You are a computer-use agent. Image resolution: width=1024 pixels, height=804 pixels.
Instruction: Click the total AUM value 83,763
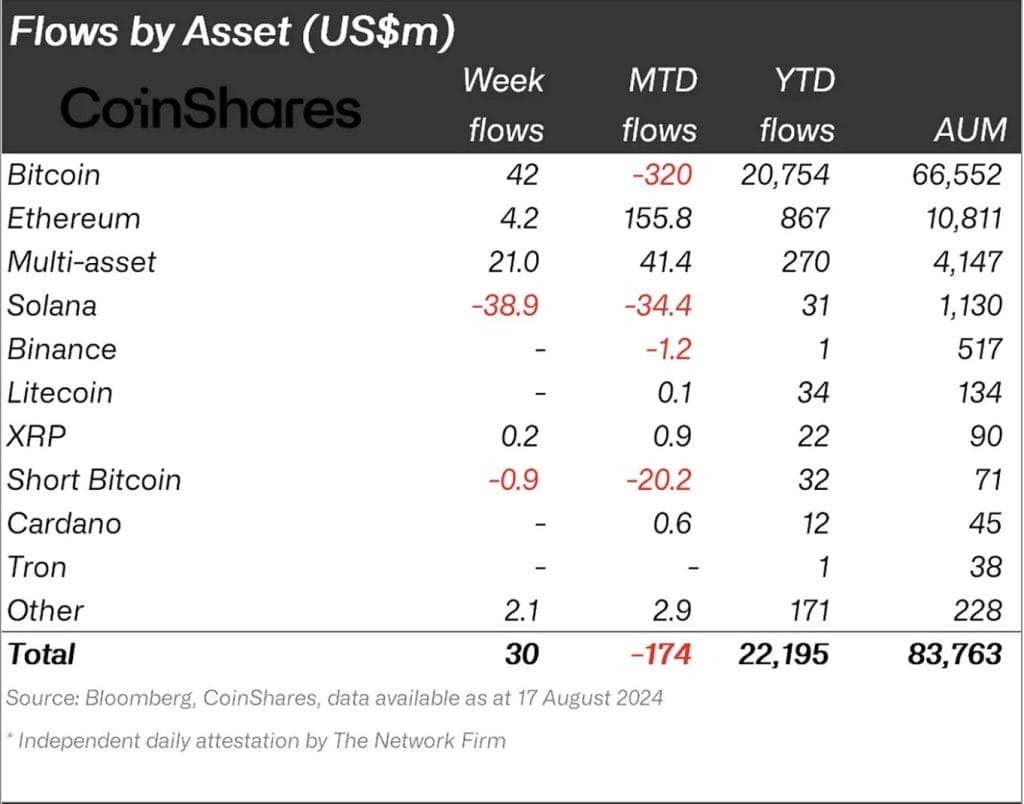[950, 654]
